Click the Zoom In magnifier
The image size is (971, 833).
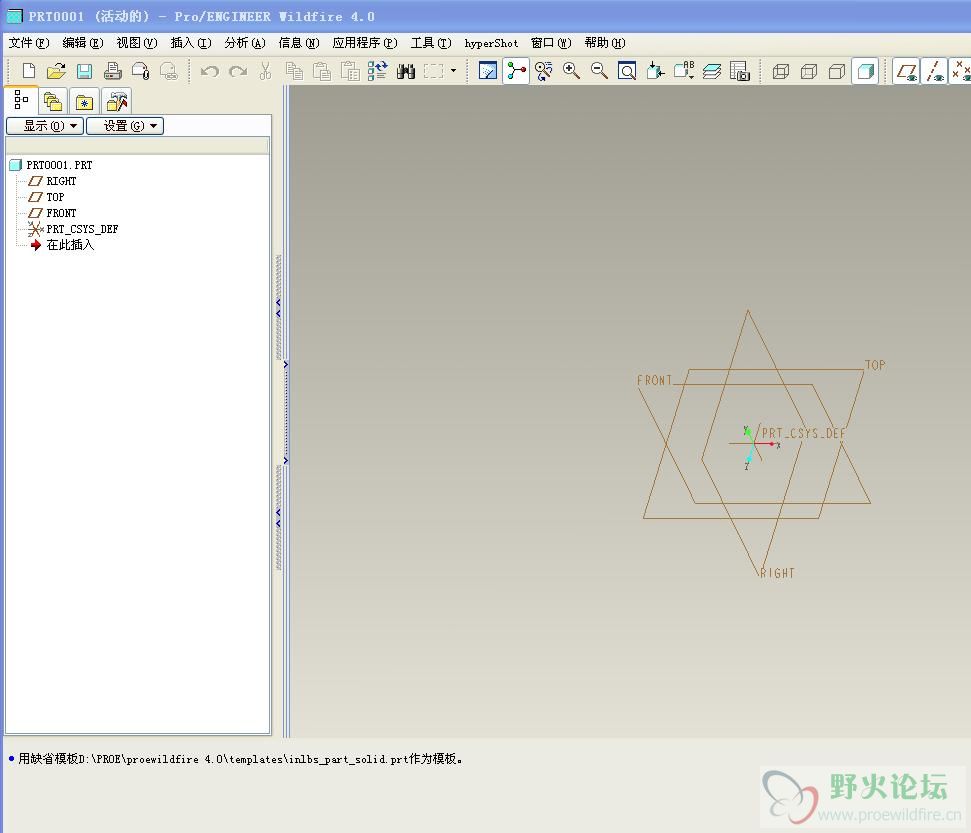click(x=571, y=71)
